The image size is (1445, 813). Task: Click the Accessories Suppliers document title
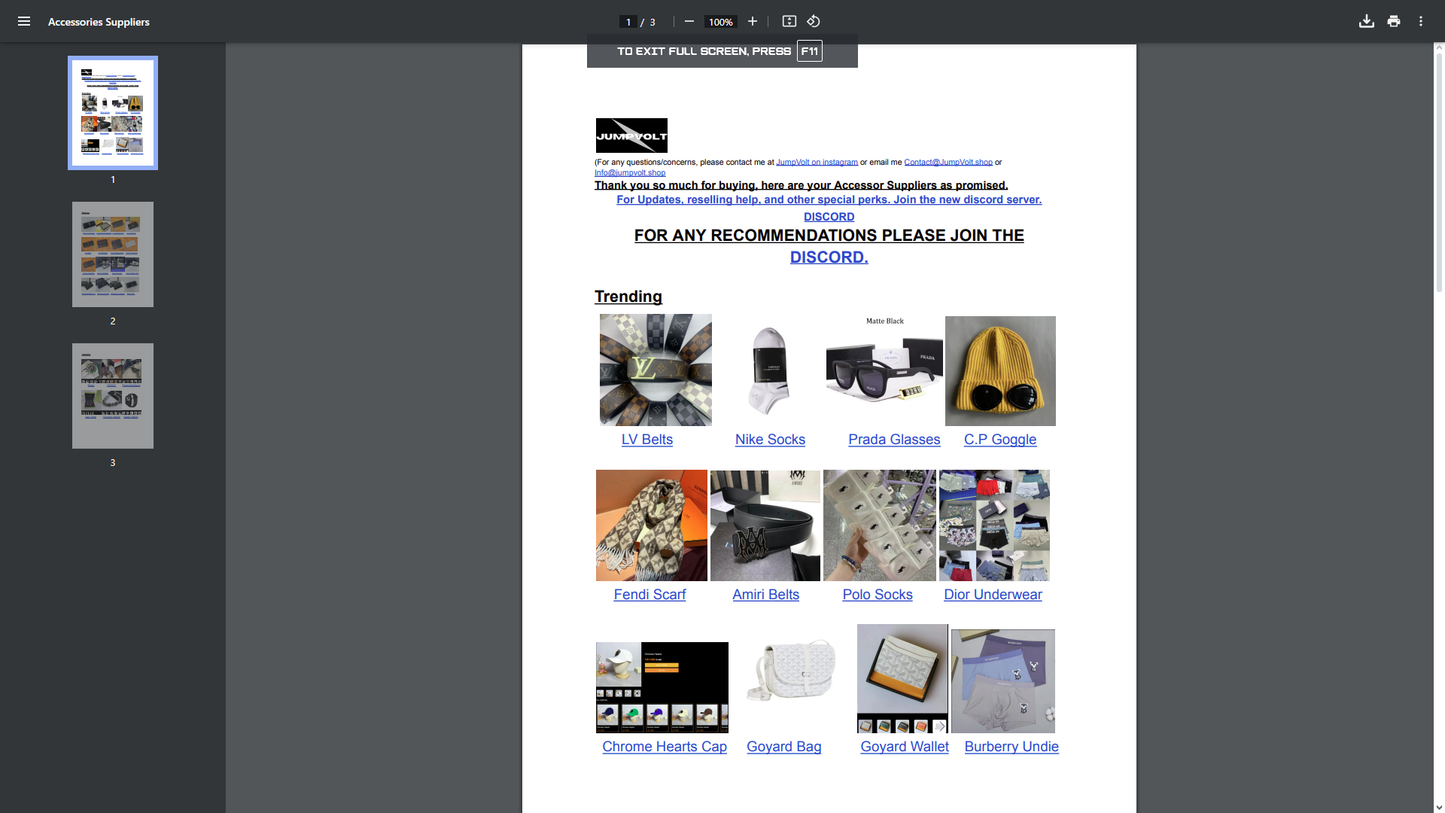click(99, 22)
